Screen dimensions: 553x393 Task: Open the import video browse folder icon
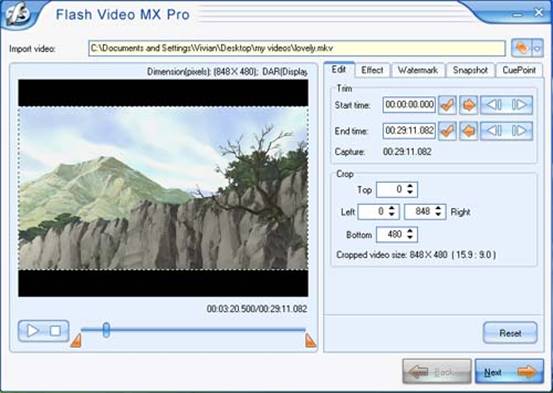tap(521, 48)
